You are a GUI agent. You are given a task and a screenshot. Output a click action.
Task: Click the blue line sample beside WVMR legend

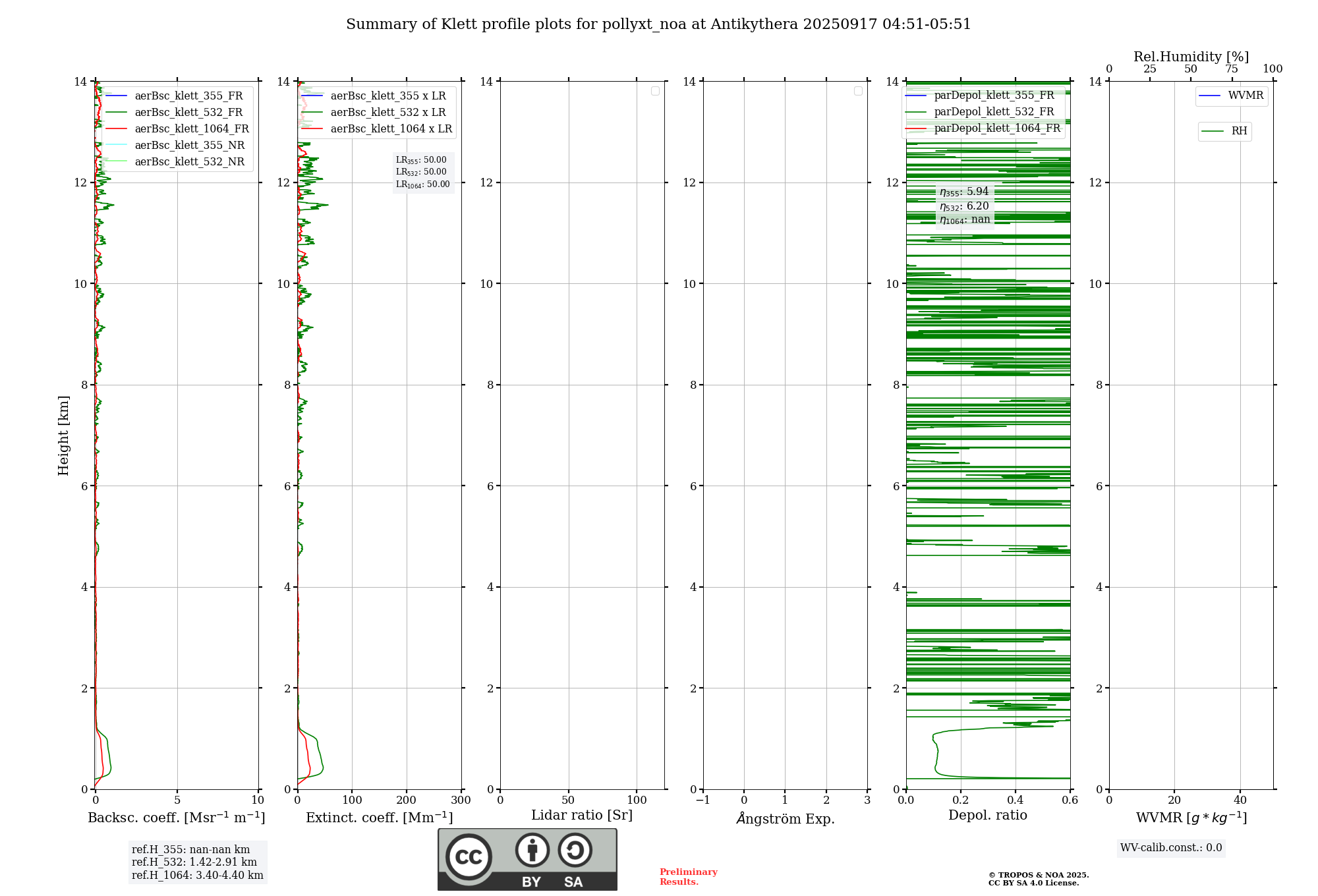pos(1210,96)
